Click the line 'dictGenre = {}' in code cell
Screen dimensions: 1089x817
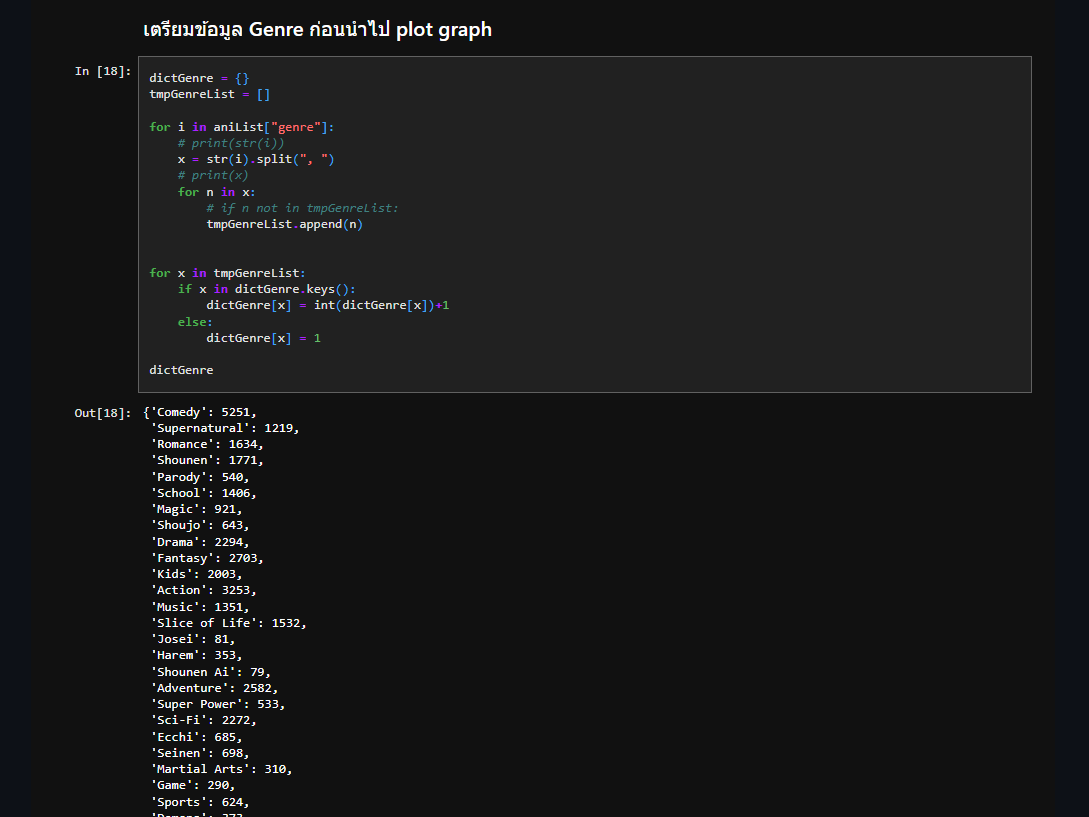click(199, 78)
